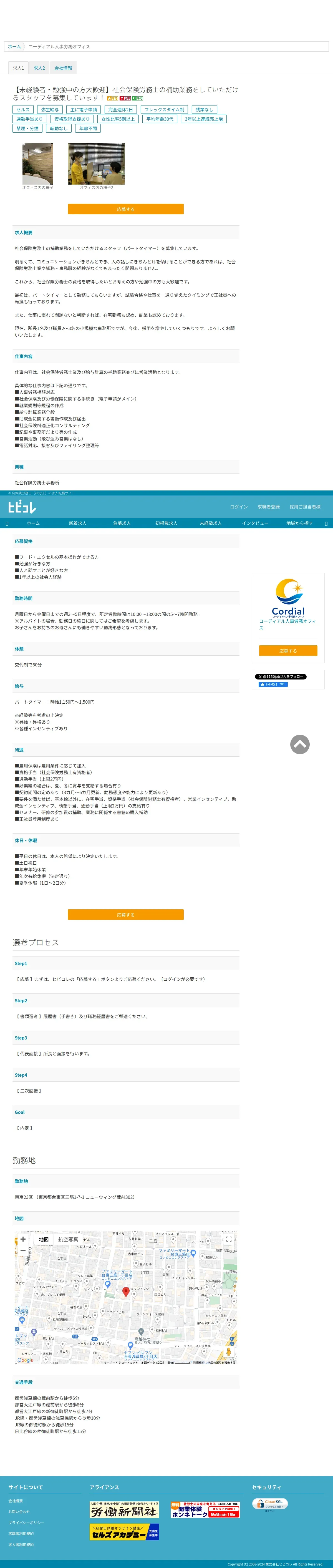
Task: Select 新着求人 in the navigation bar
Action: point(77,523)
